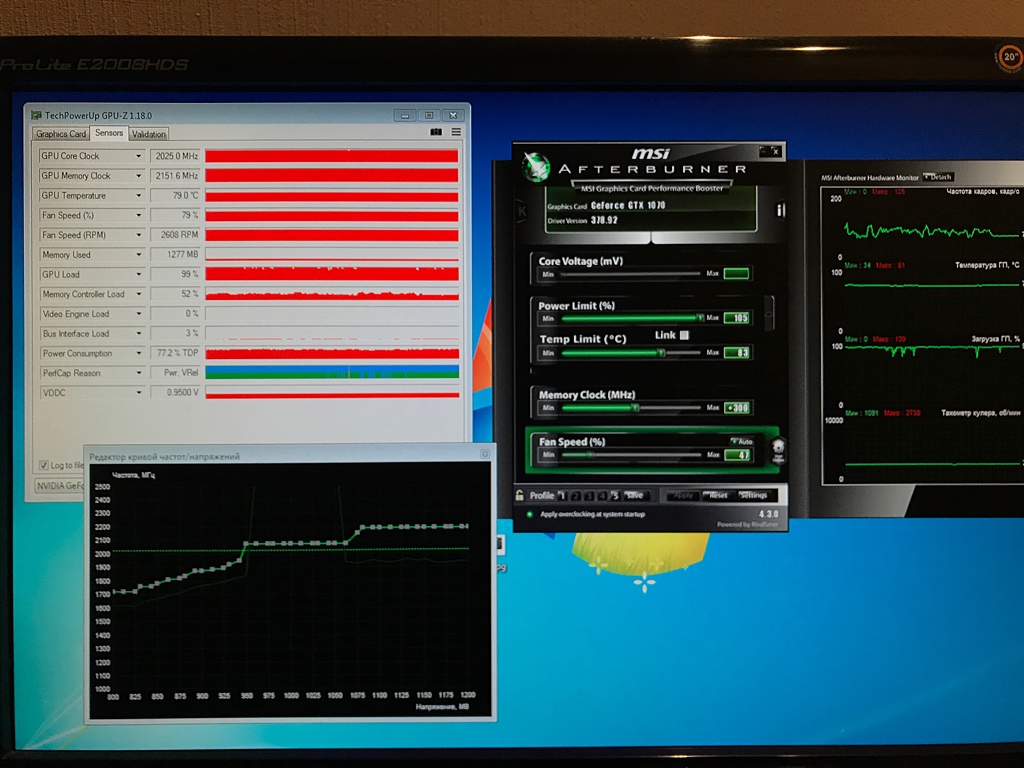
Task: Open the VDDC sensor dropdown
Action: click(x=138, y=392)
